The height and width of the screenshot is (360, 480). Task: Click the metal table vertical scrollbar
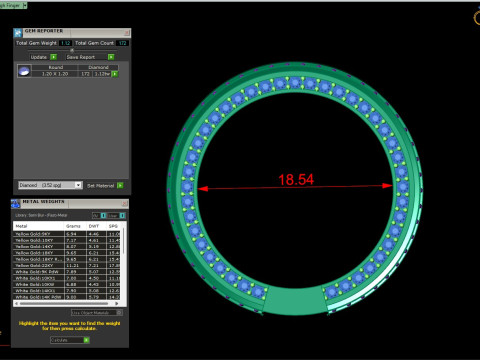pyautogui.click(x=123, y=242)
